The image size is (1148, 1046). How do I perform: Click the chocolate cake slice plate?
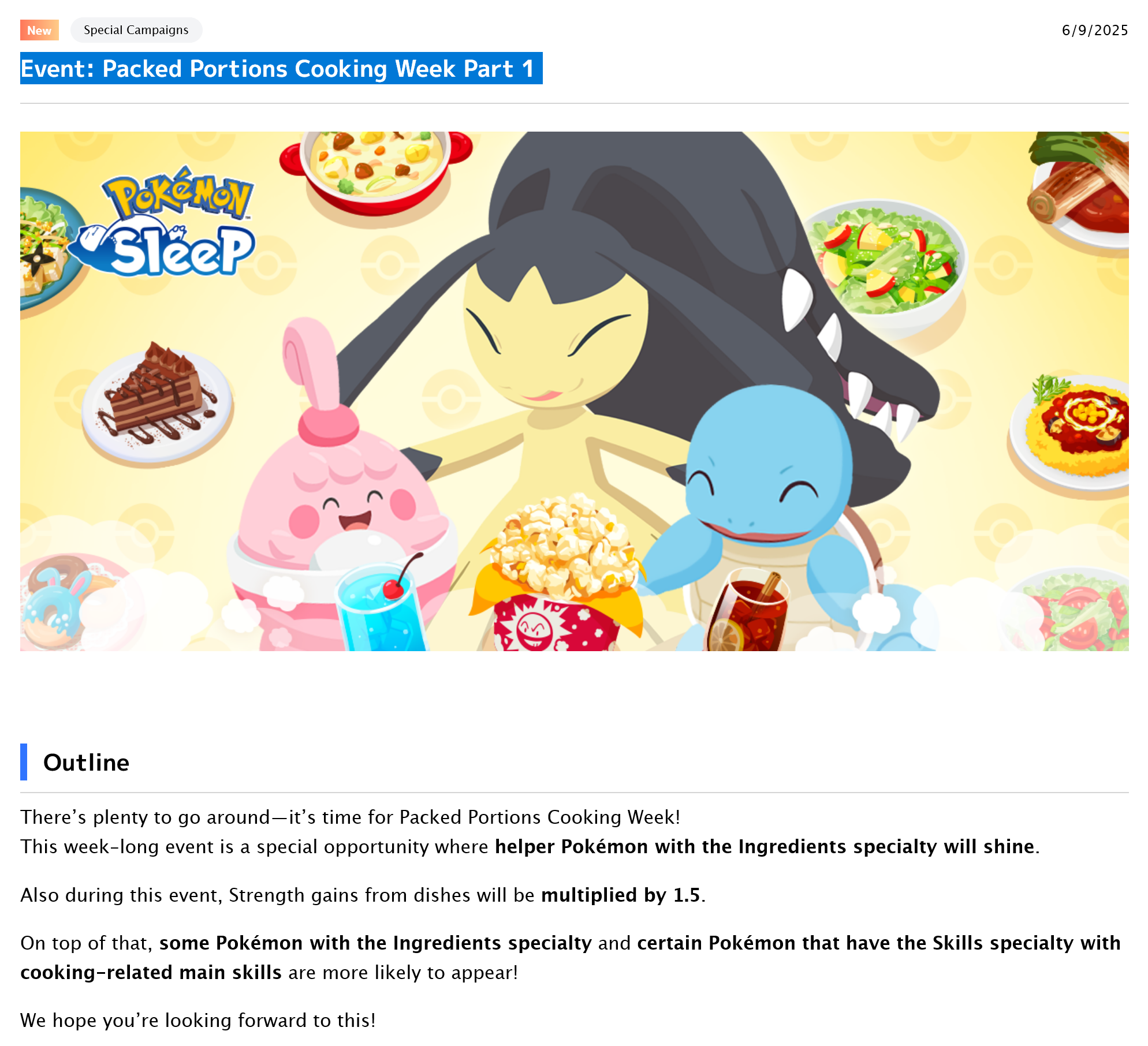tap(158, 401)
